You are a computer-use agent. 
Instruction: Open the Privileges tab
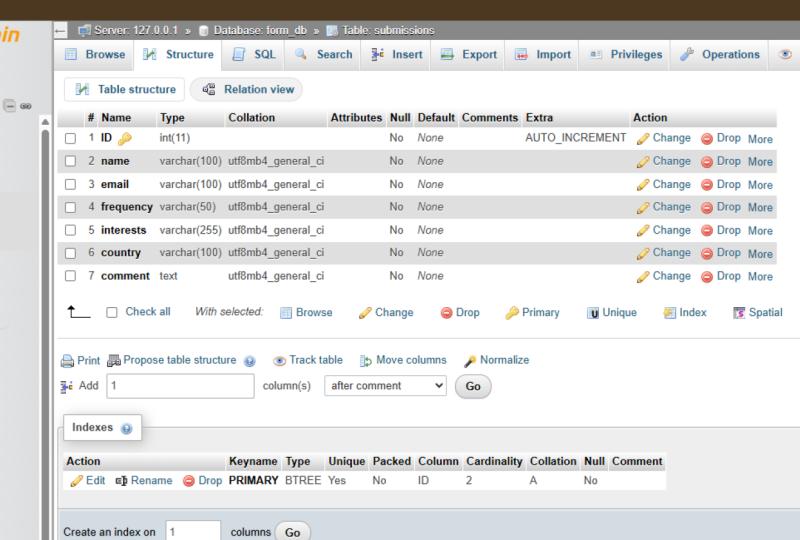[626, 55]
